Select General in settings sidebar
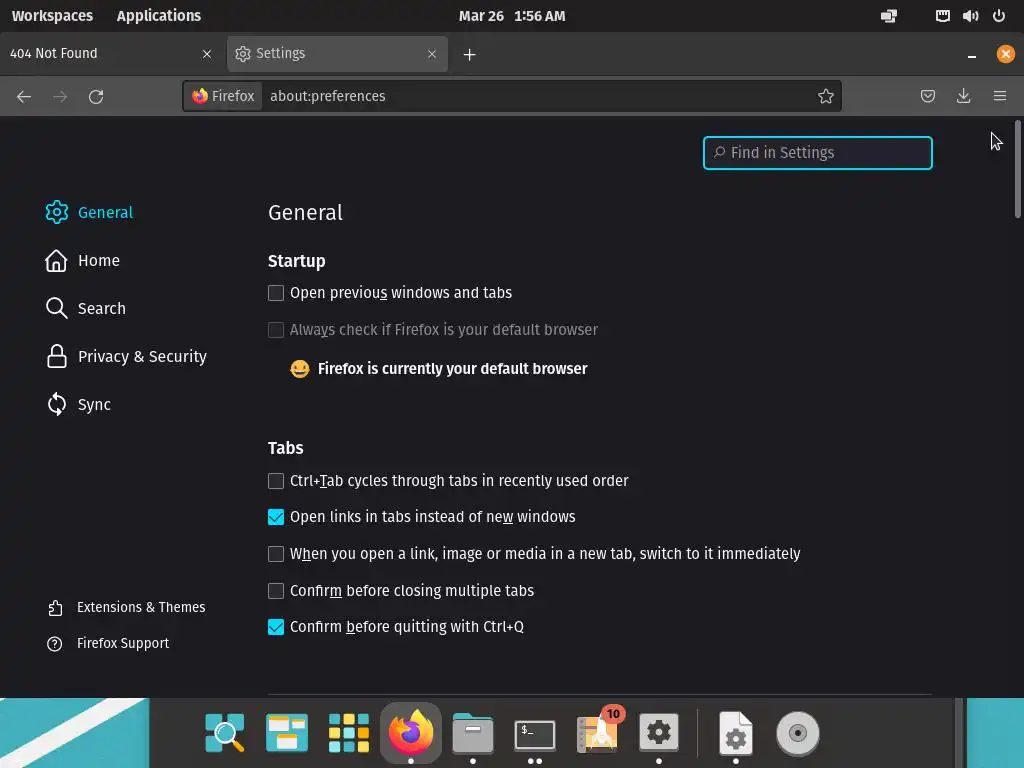 (x=89, y=212)
